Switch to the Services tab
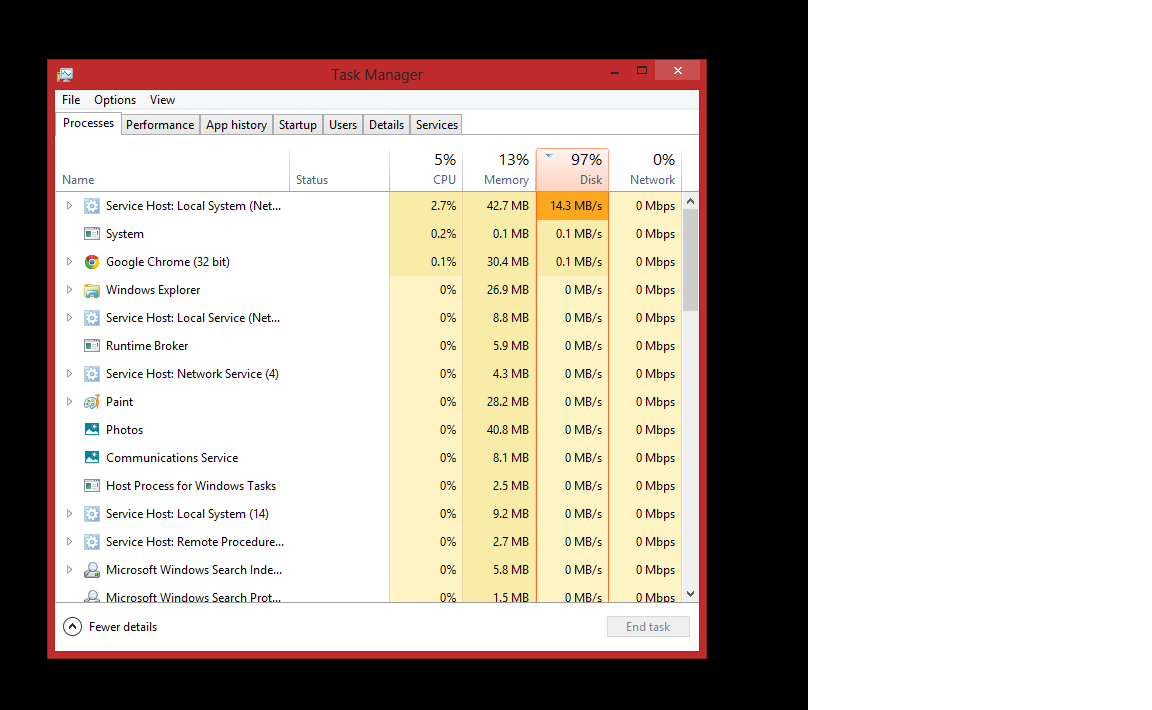The height and width of the screenshot is (710, 1152). [x=437, y=125]
